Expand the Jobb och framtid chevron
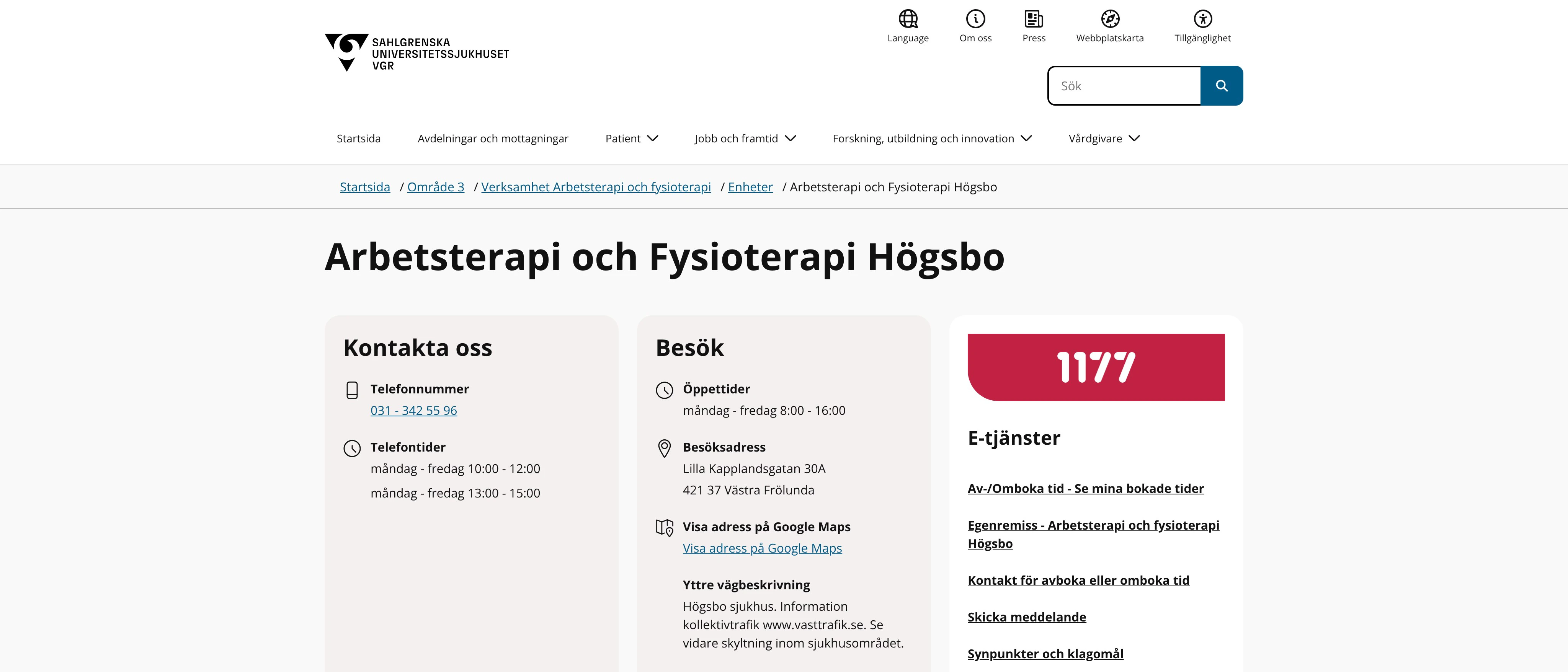Image resolution: width=1568 pixels, height=672 pixels. (x=790, y=138)
